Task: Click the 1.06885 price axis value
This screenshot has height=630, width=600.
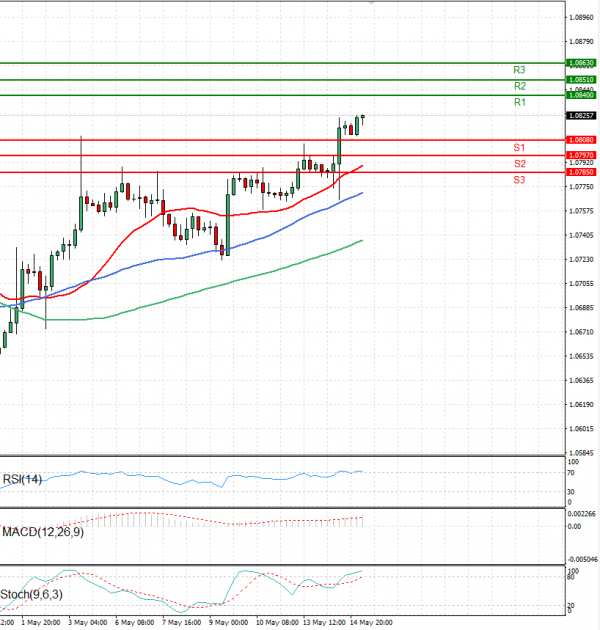Action: (x=581, y=308)
